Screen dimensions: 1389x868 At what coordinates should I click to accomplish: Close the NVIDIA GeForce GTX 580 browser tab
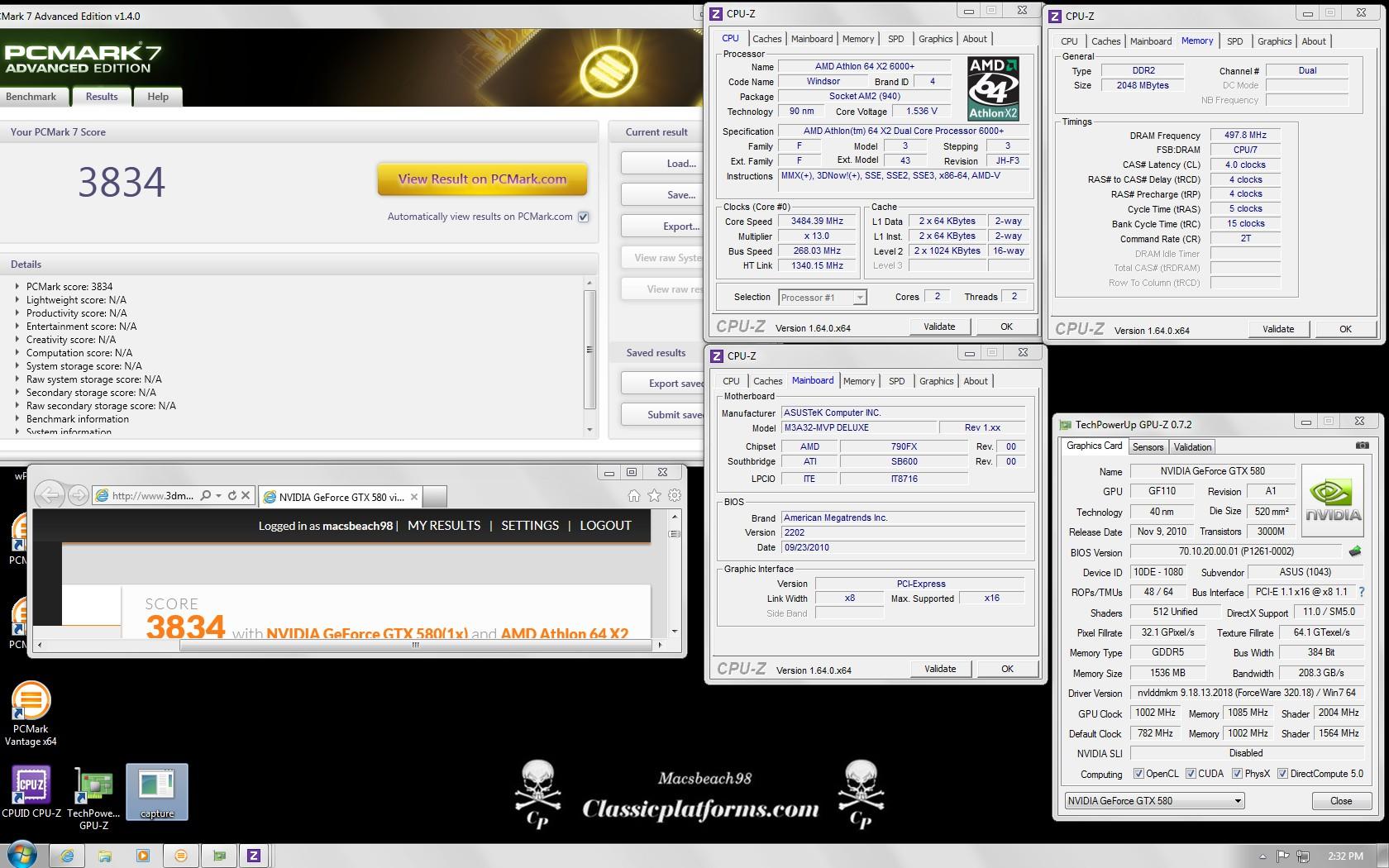point(414,497)
